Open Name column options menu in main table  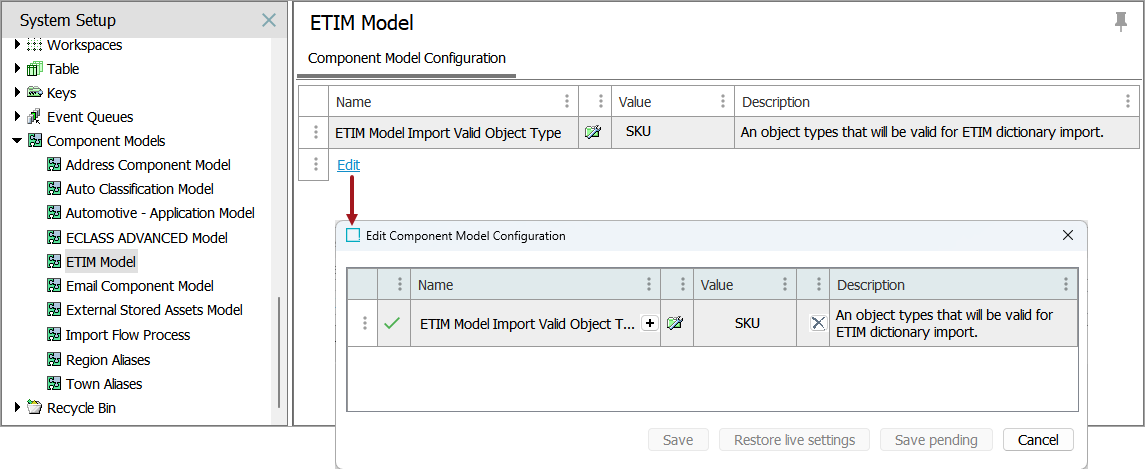click(x=567, y=102)
